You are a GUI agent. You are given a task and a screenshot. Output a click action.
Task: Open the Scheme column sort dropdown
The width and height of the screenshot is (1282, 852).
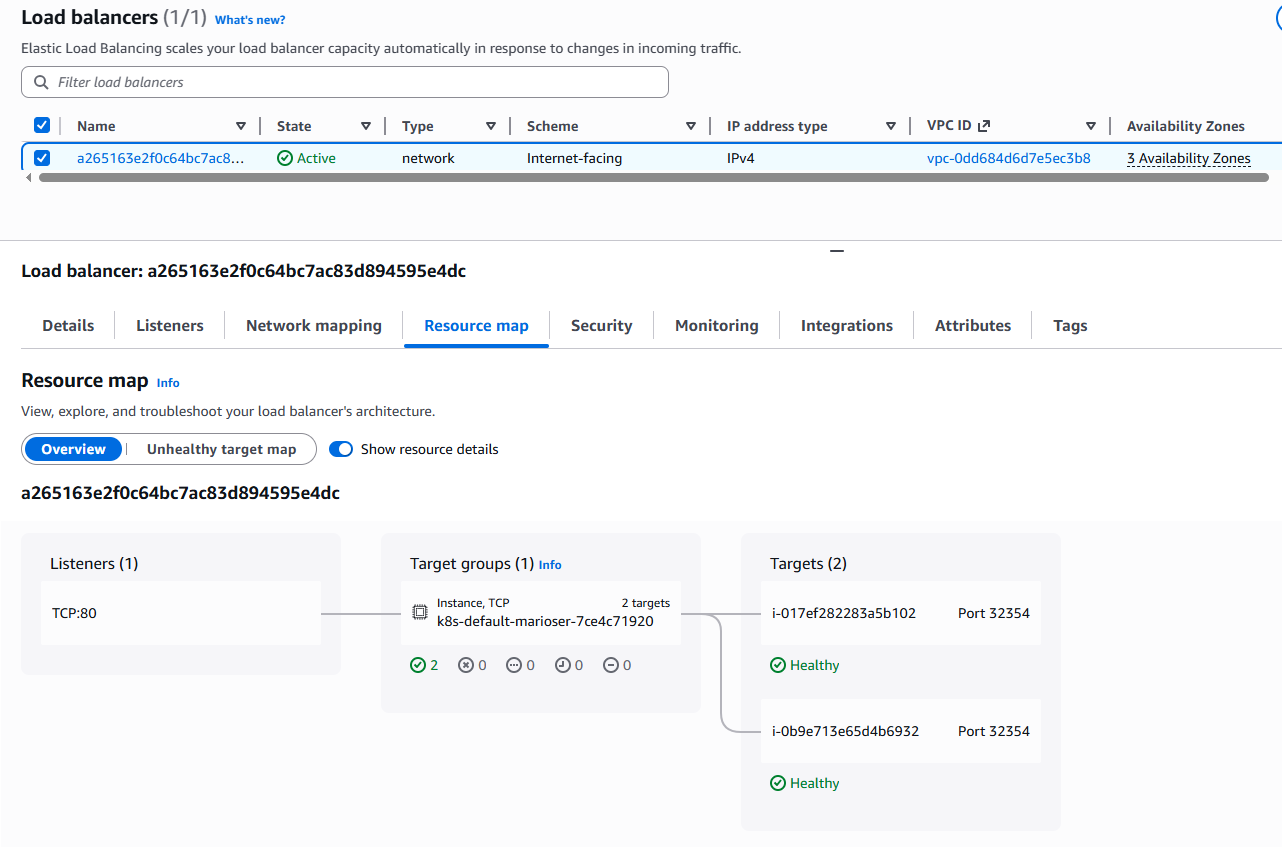pos(691,126)
